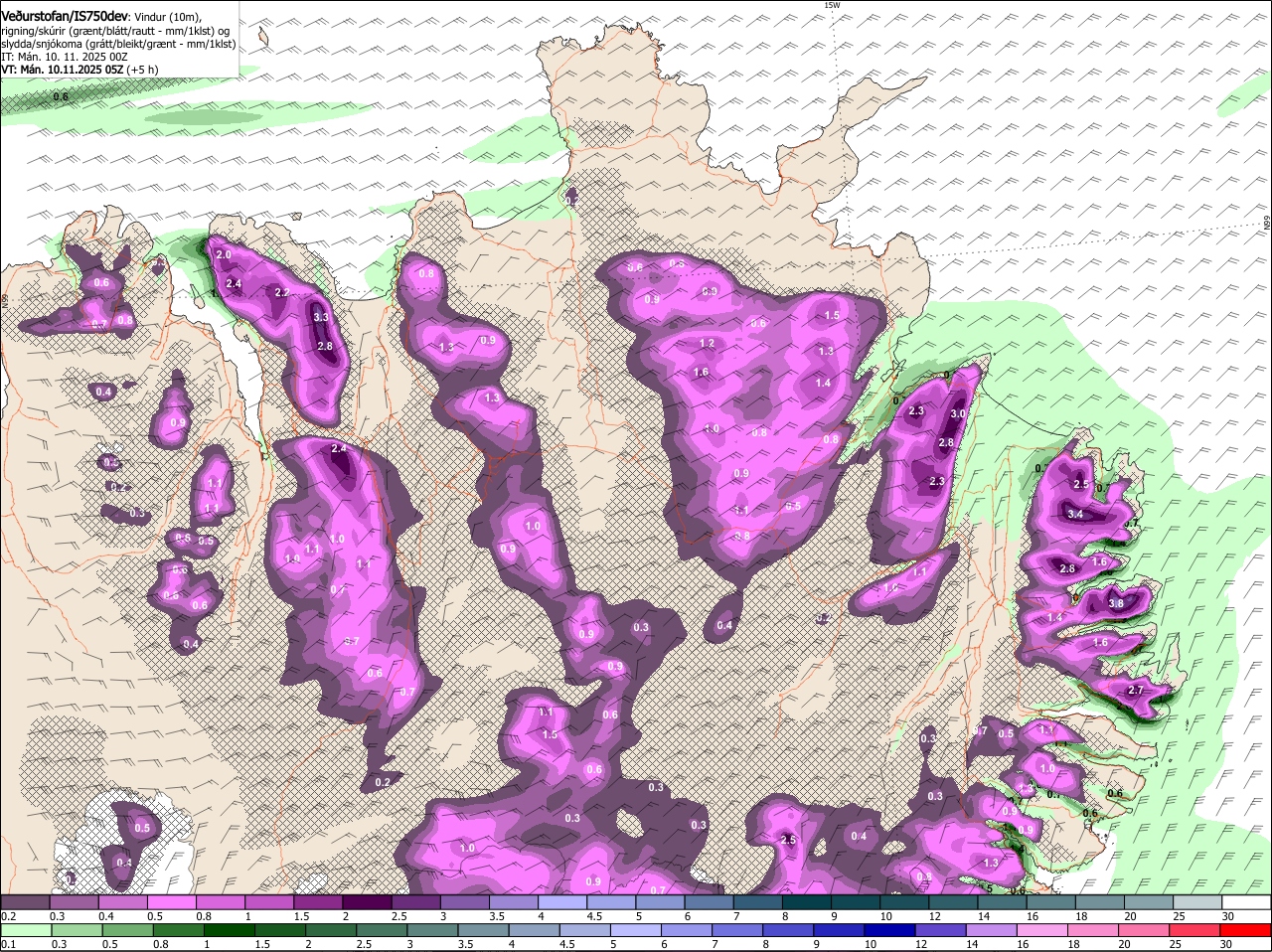Select upper legend swatch between 0.5 and 0.8
1272x952 pixels.
(171, 901)
